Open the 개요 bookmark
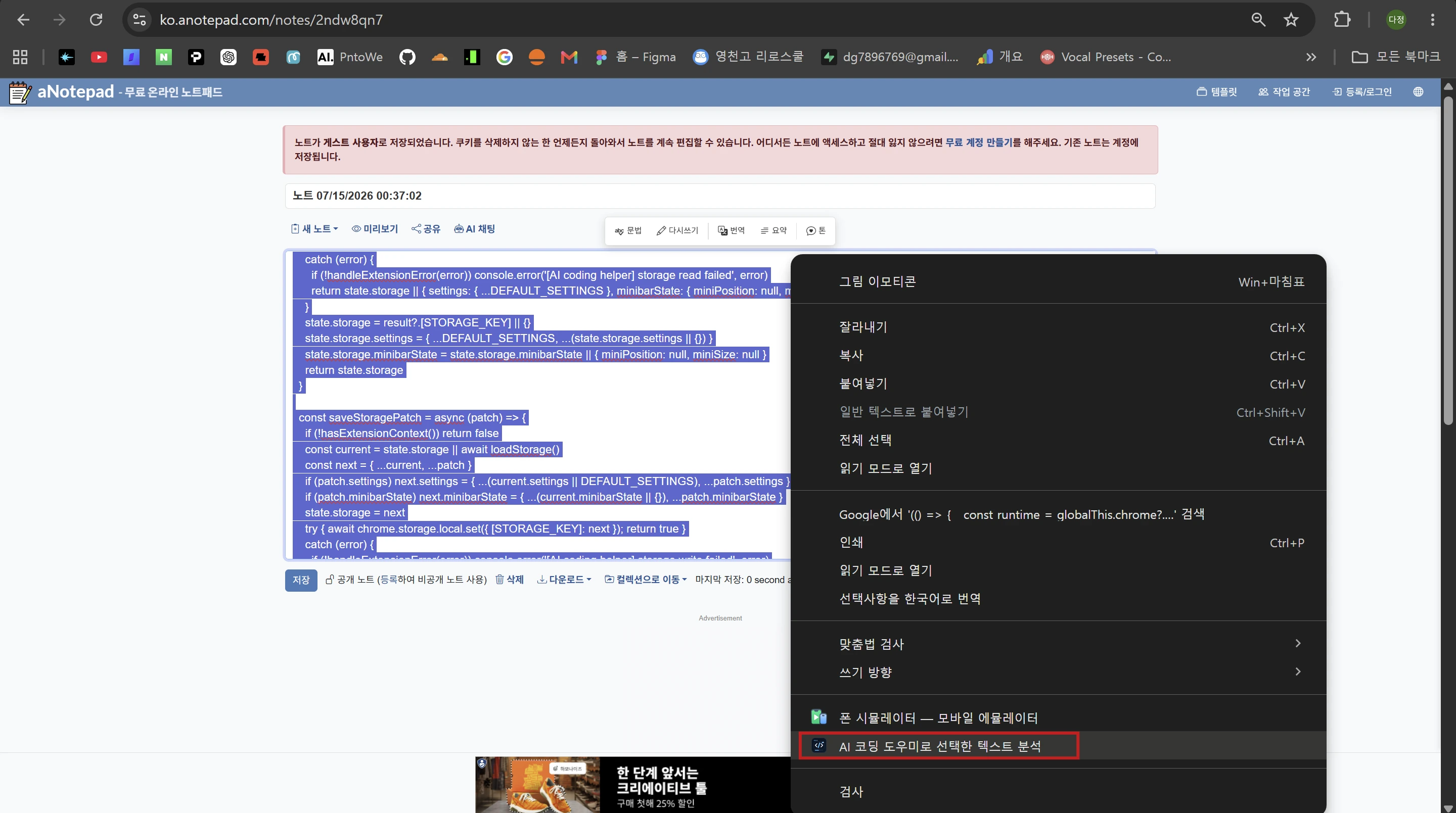 pyautogui.click(x=1000, y=57)
